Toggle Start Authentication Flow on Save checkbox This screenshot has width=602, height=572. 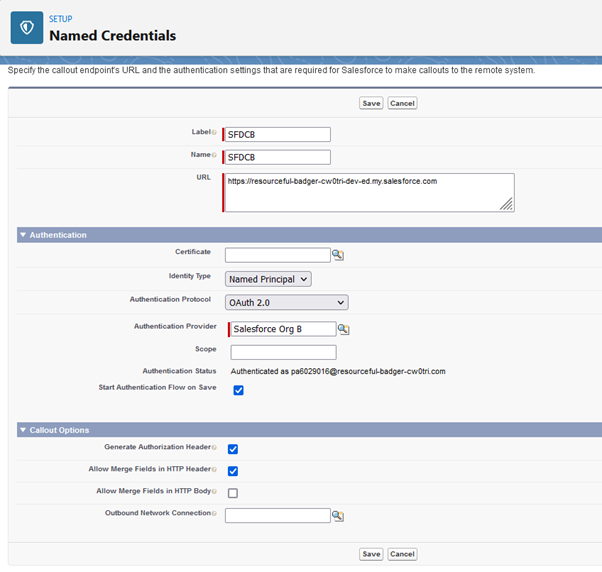238,390
